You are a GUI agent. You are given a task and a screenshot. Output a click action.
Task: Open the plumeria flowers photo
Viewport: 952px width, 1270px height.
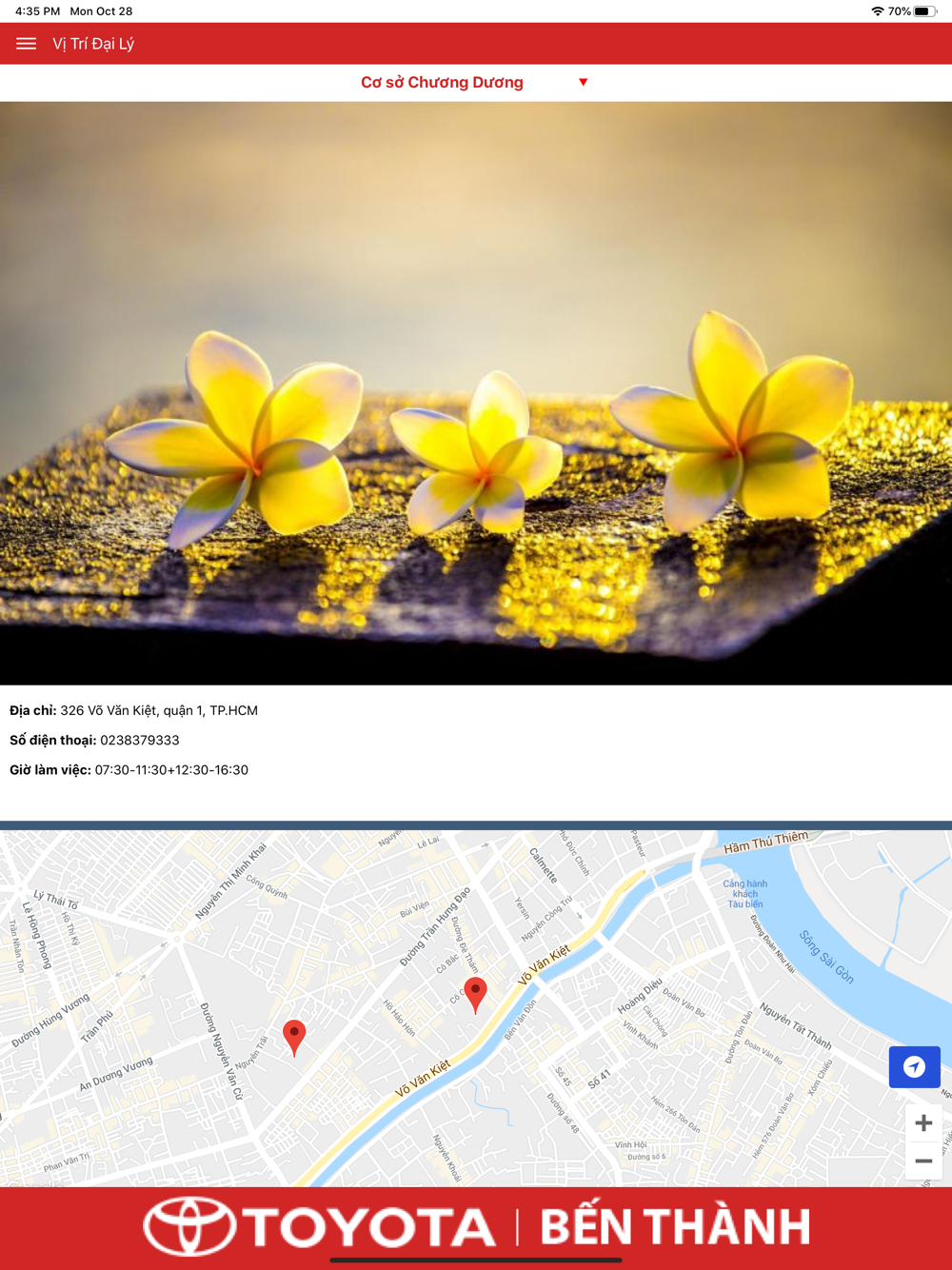[x=476, y=393]
